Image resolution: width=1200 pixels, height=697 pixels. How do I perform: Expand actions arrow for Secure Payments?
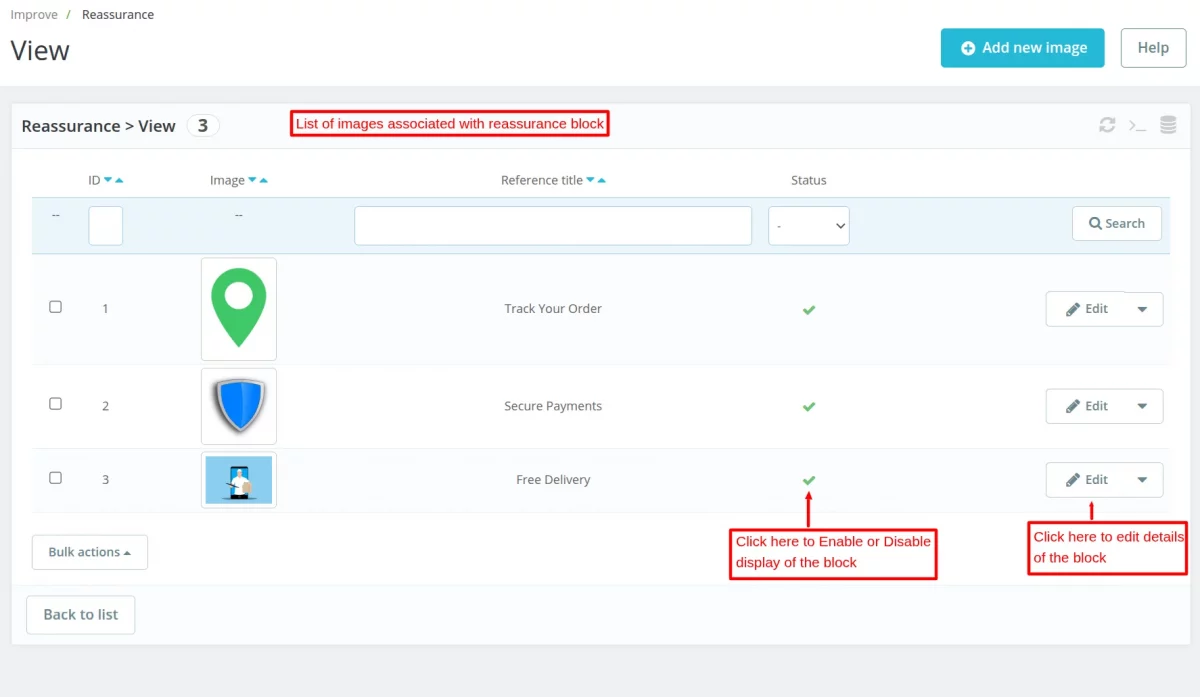pyautogui.click(x=1143, y=406)
